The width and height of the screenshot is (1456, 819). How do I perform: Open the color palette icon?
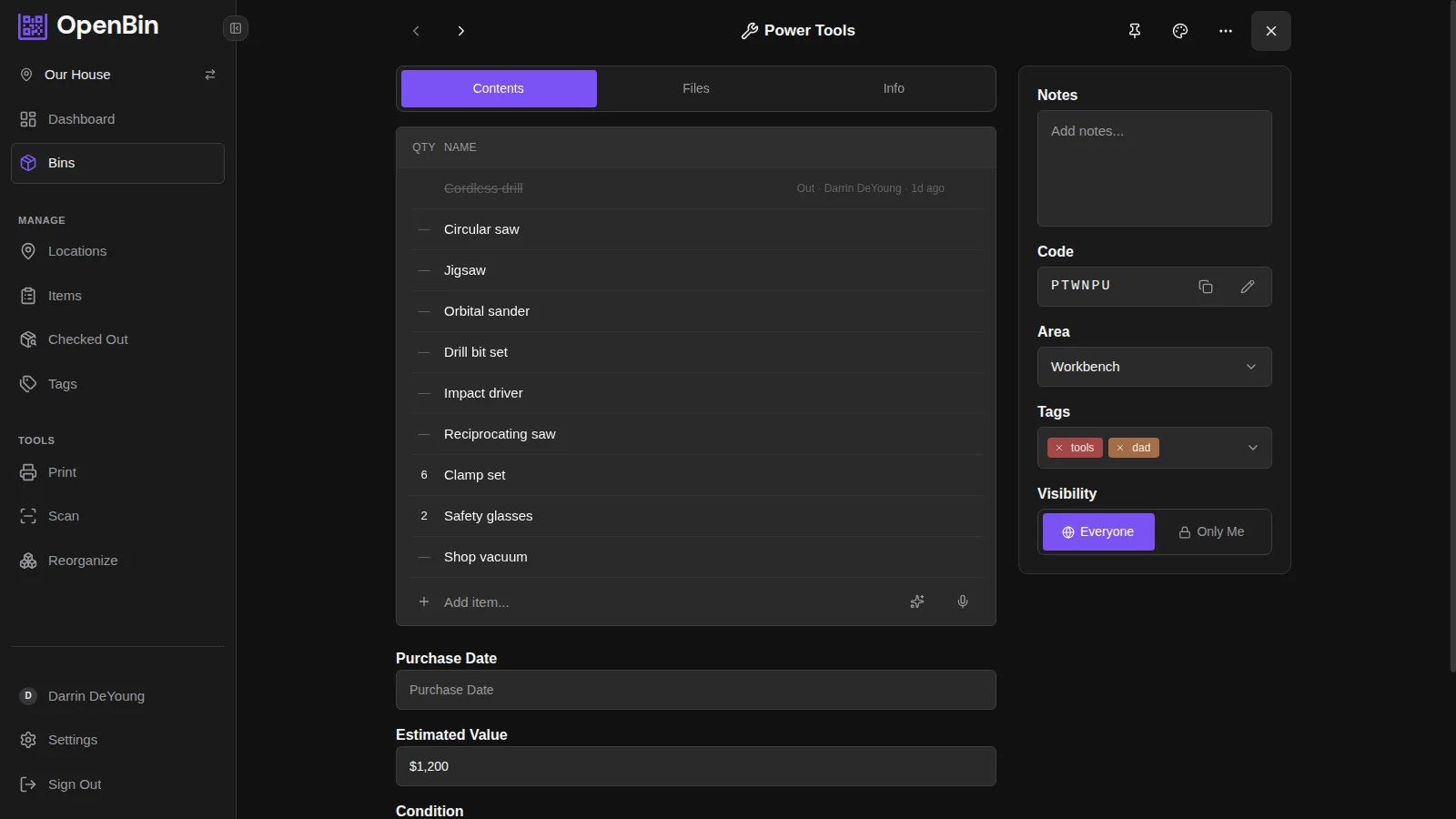(1180, 31)
